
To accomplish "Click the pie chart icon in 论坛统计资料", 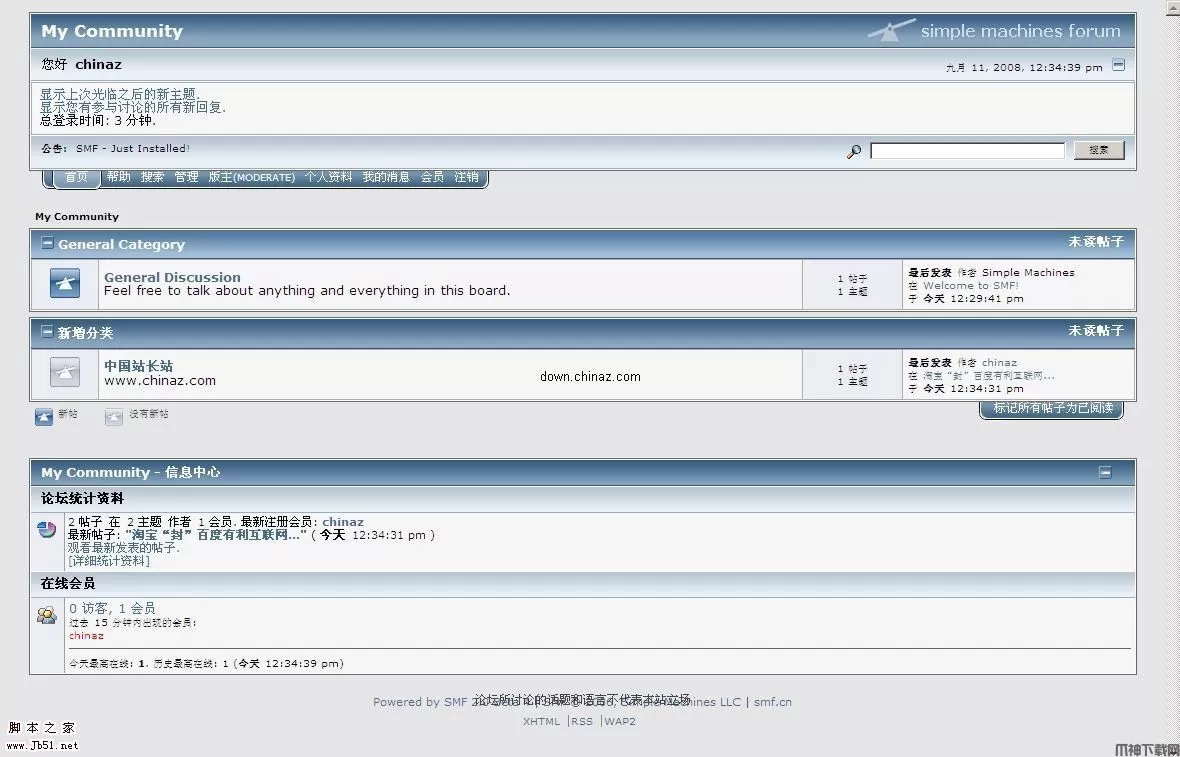I will click(x=46, y=528).
